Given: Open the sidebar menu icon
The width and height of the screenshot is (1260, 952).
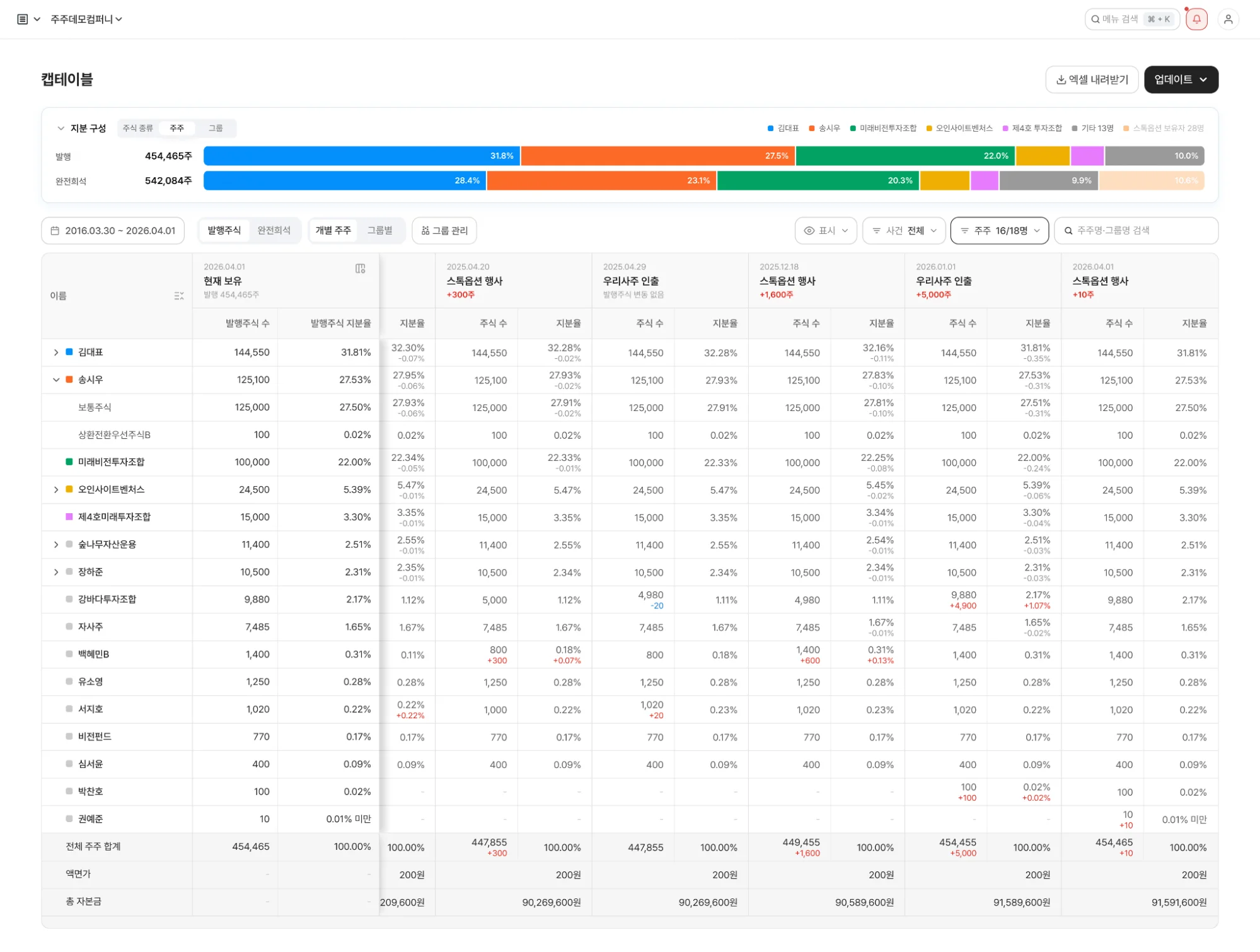Looking at the screenshot, I should [x=22, y=20].
